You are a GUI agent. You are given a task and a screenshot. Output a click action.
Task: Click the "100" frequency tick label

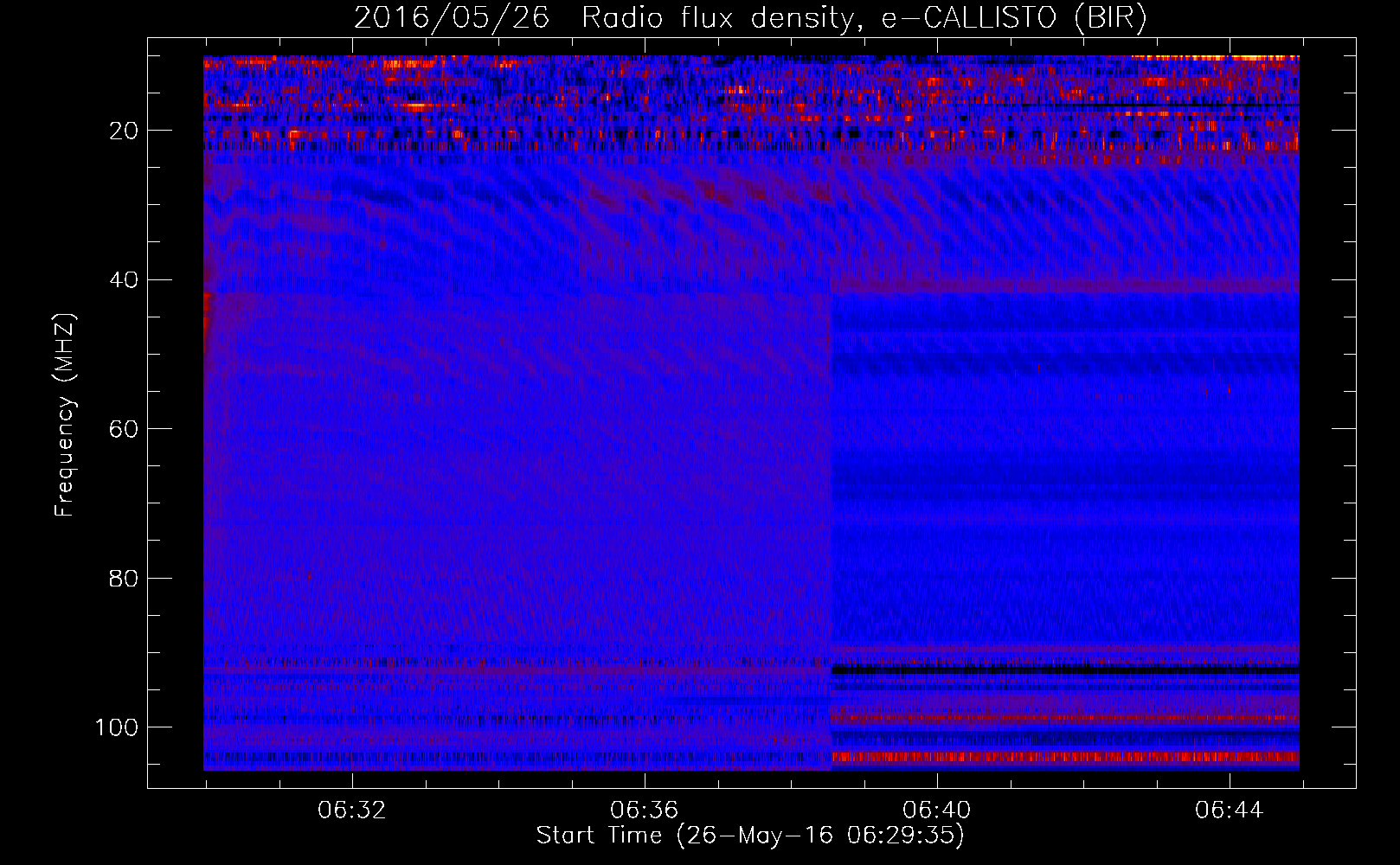(x=117, y=727)
